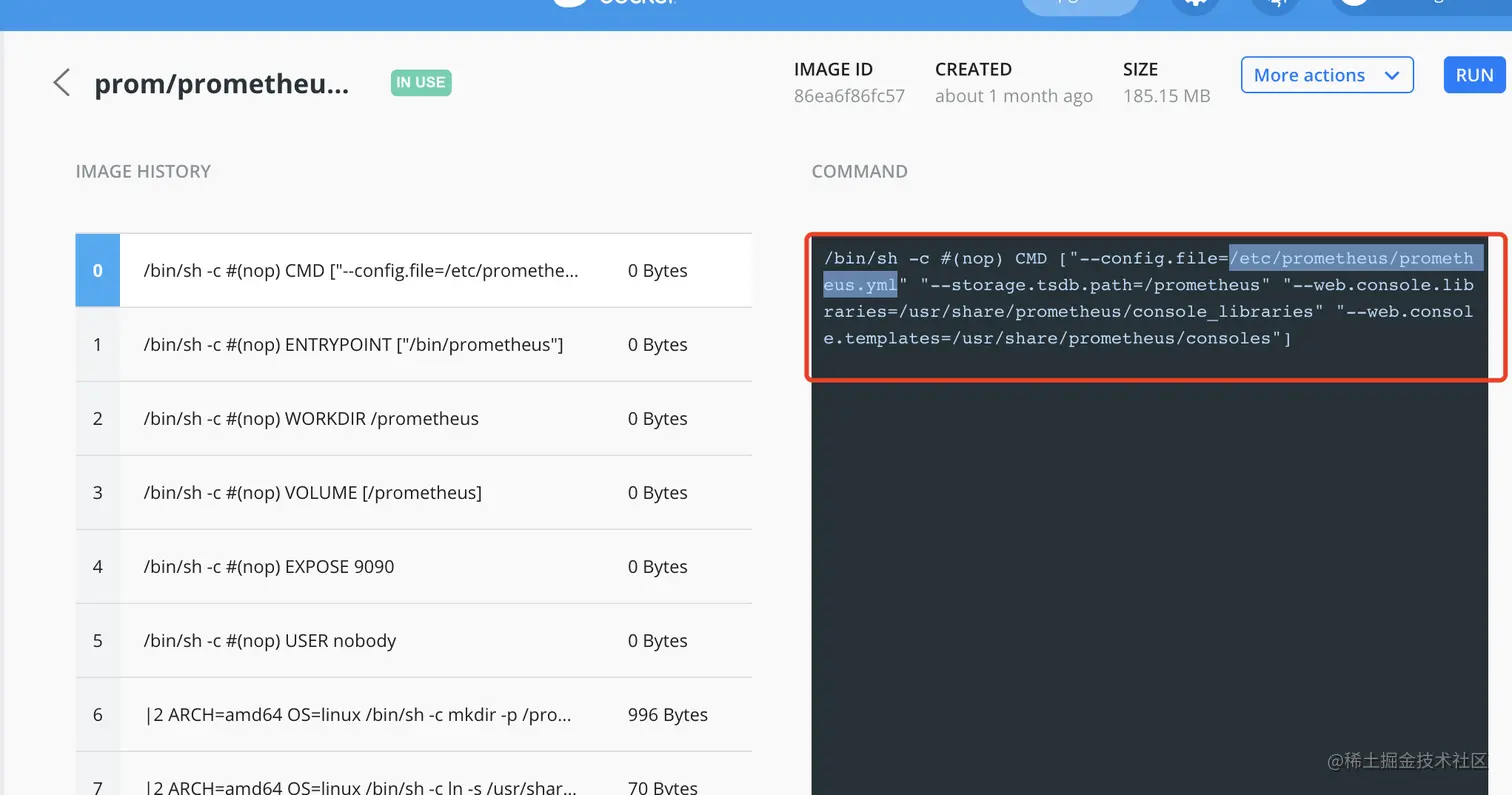Select the mkdir -p layer row
Image resolution: width=1512 pixels, height=795 pixels.
coord(414,714)
